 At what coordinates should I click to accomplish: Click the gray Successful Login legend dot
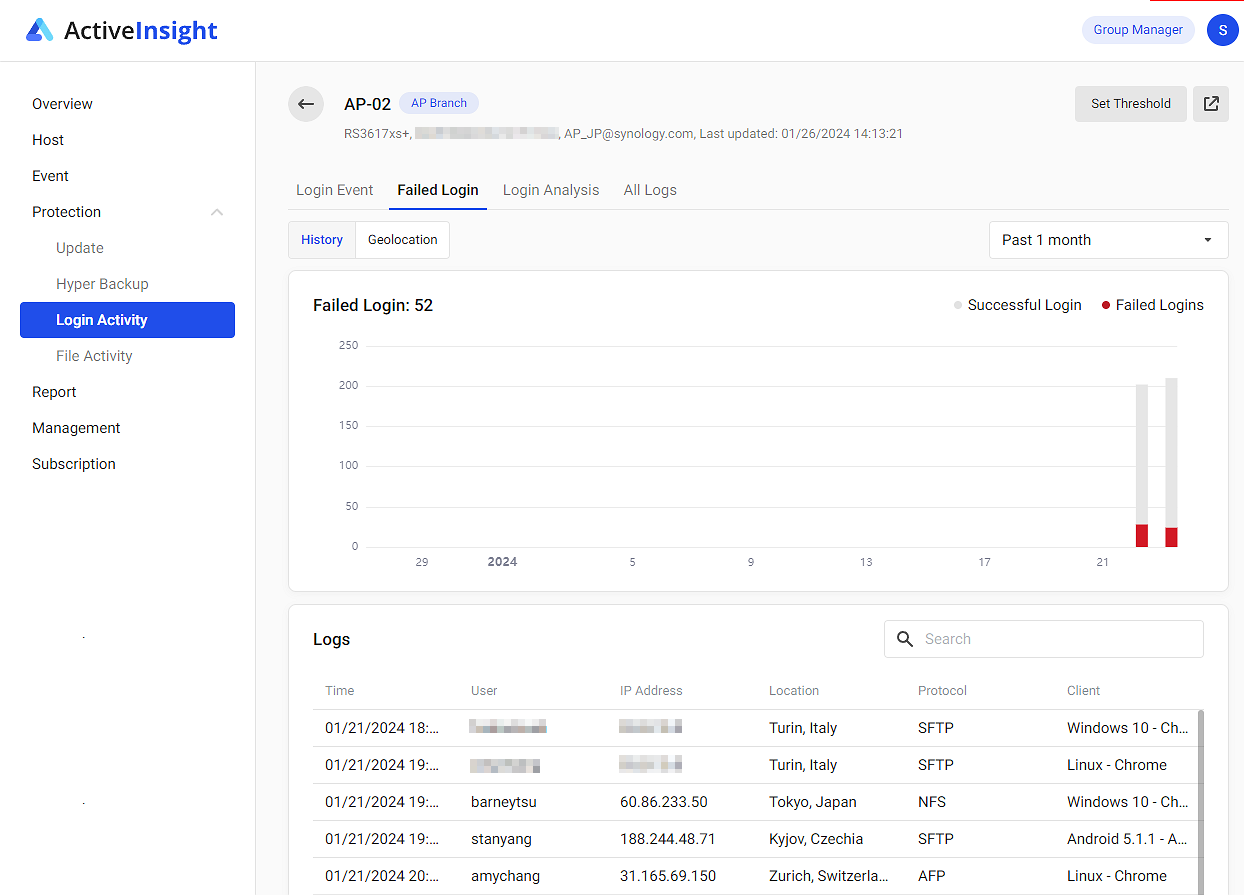pos(957,305)
